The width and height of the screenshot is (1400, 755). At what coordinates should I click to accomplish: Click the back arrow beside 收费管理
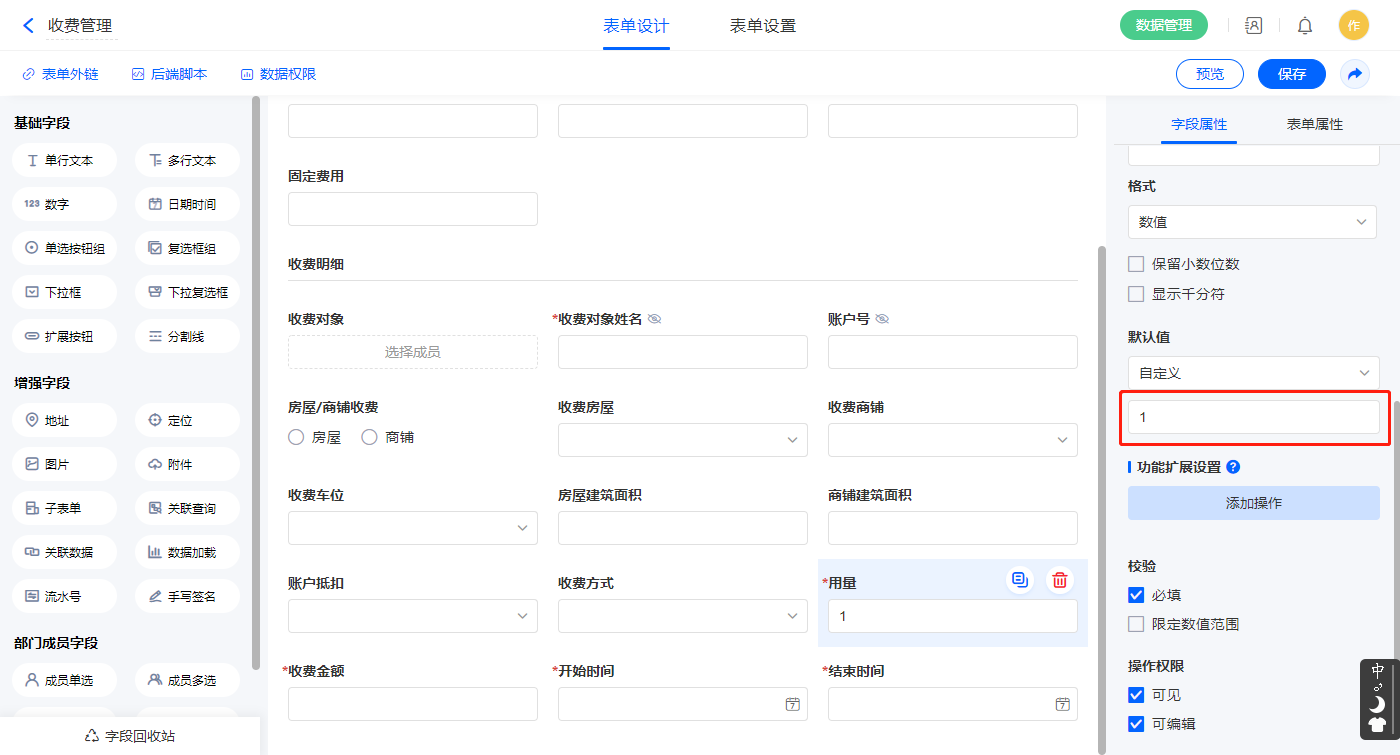pos(28,26)
